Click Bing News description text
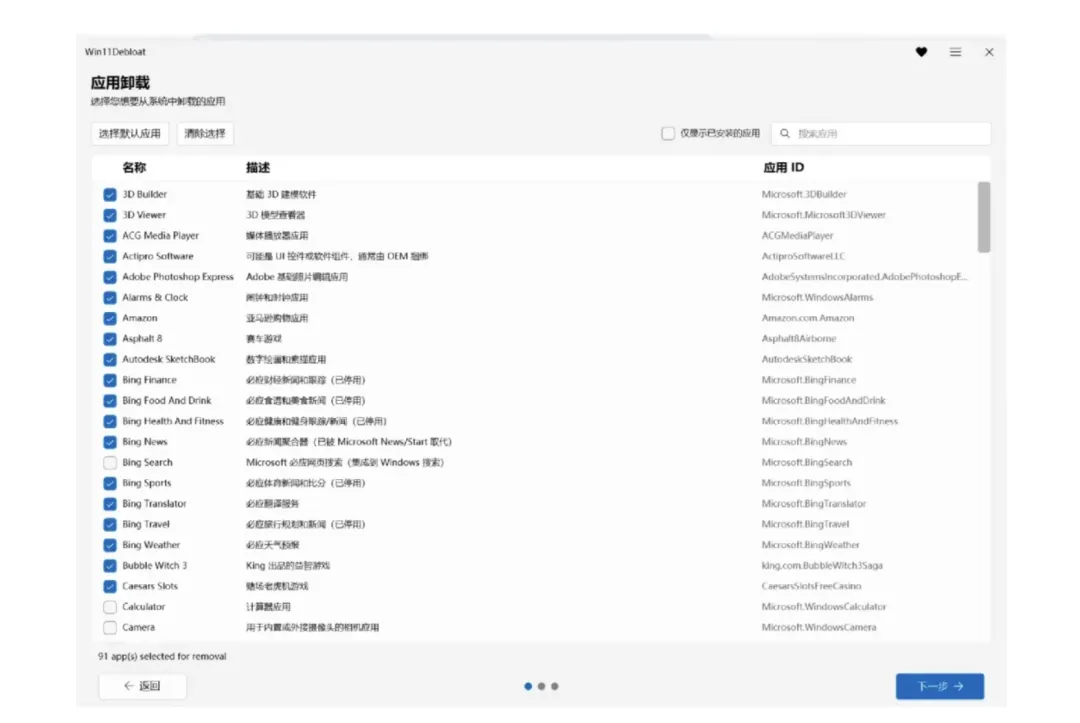The height and width of the screenshot is (723, 1080). 349,442
